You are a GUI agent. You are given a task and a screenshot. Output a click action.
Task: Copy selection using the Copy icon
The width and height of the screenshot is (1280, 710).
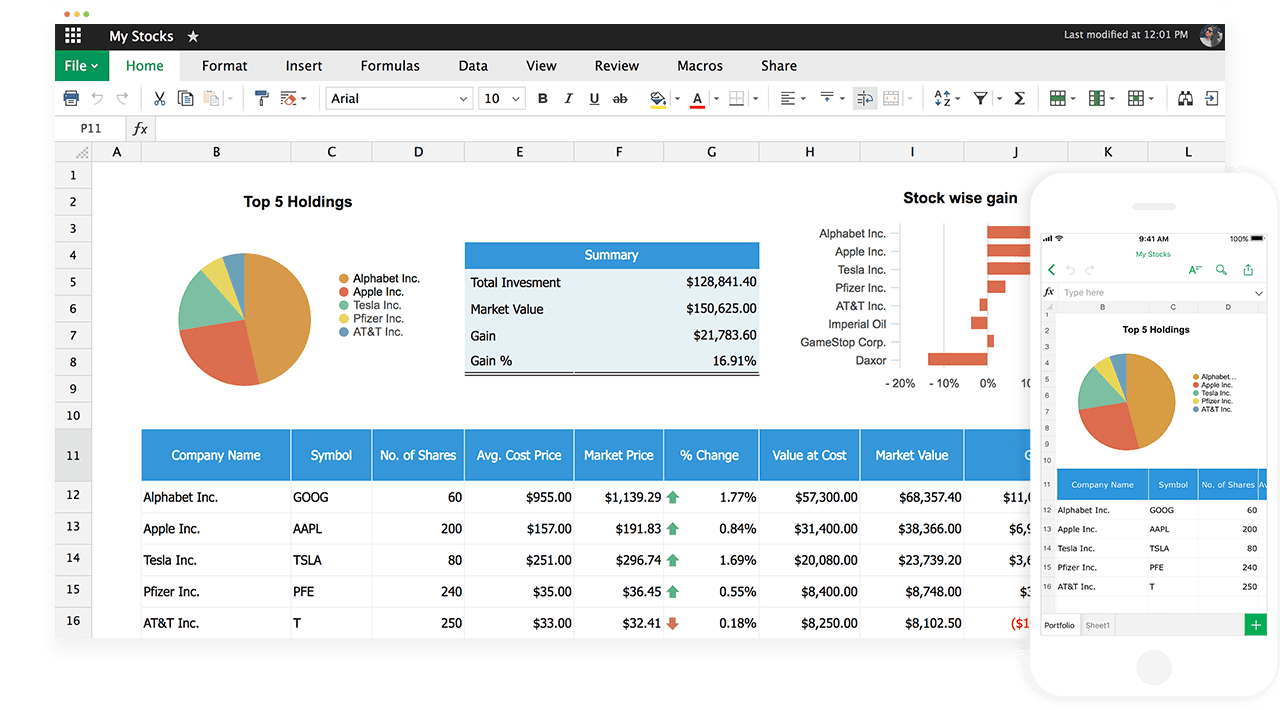tap(185, 98)
